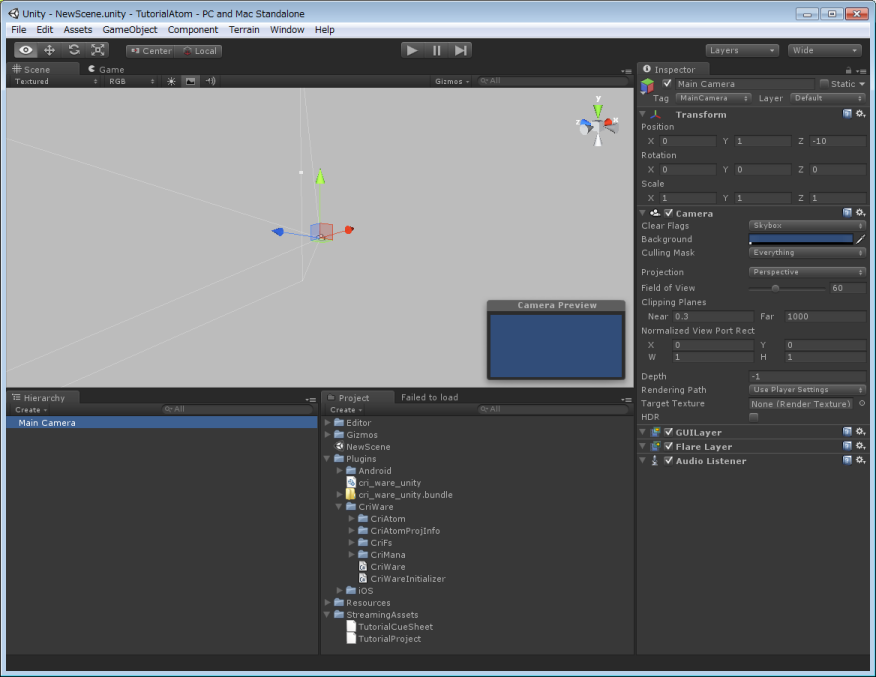Open GUILayer component gear menu
Screen dimensions: 876x677
(860, 432)
